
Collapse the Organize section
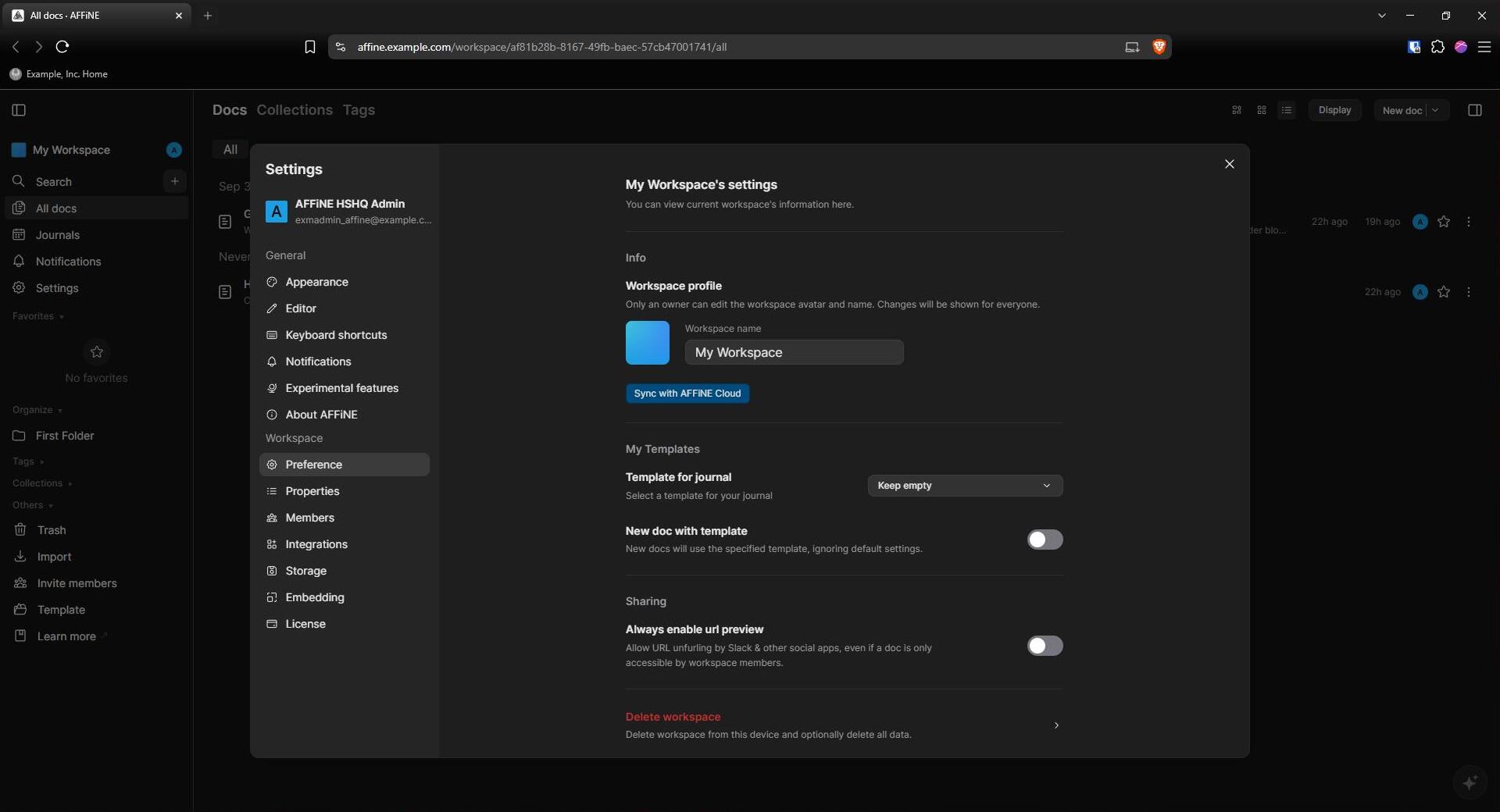[x=37, y=410]
